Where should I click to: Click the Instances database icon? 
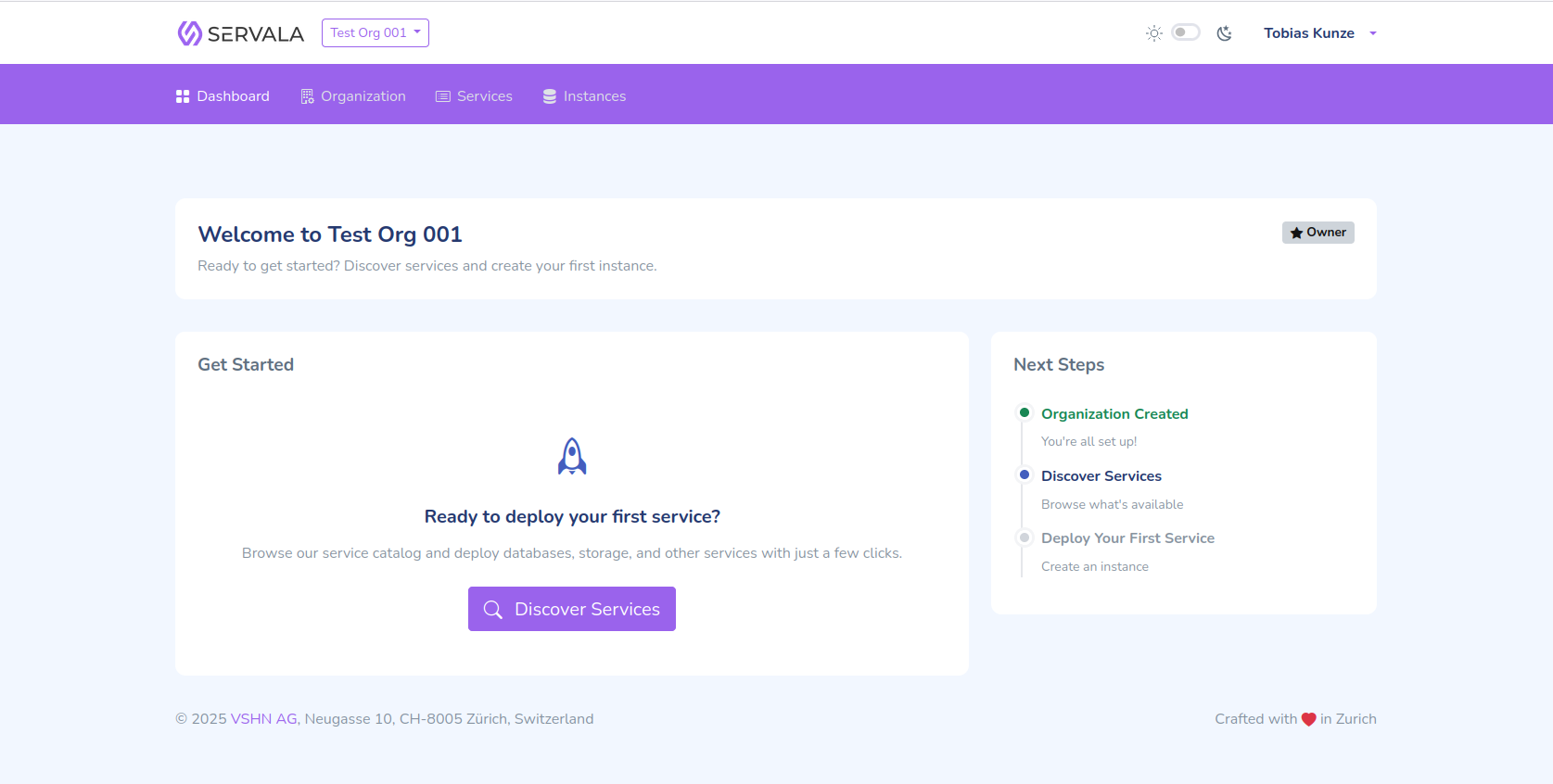pos(550,96)
